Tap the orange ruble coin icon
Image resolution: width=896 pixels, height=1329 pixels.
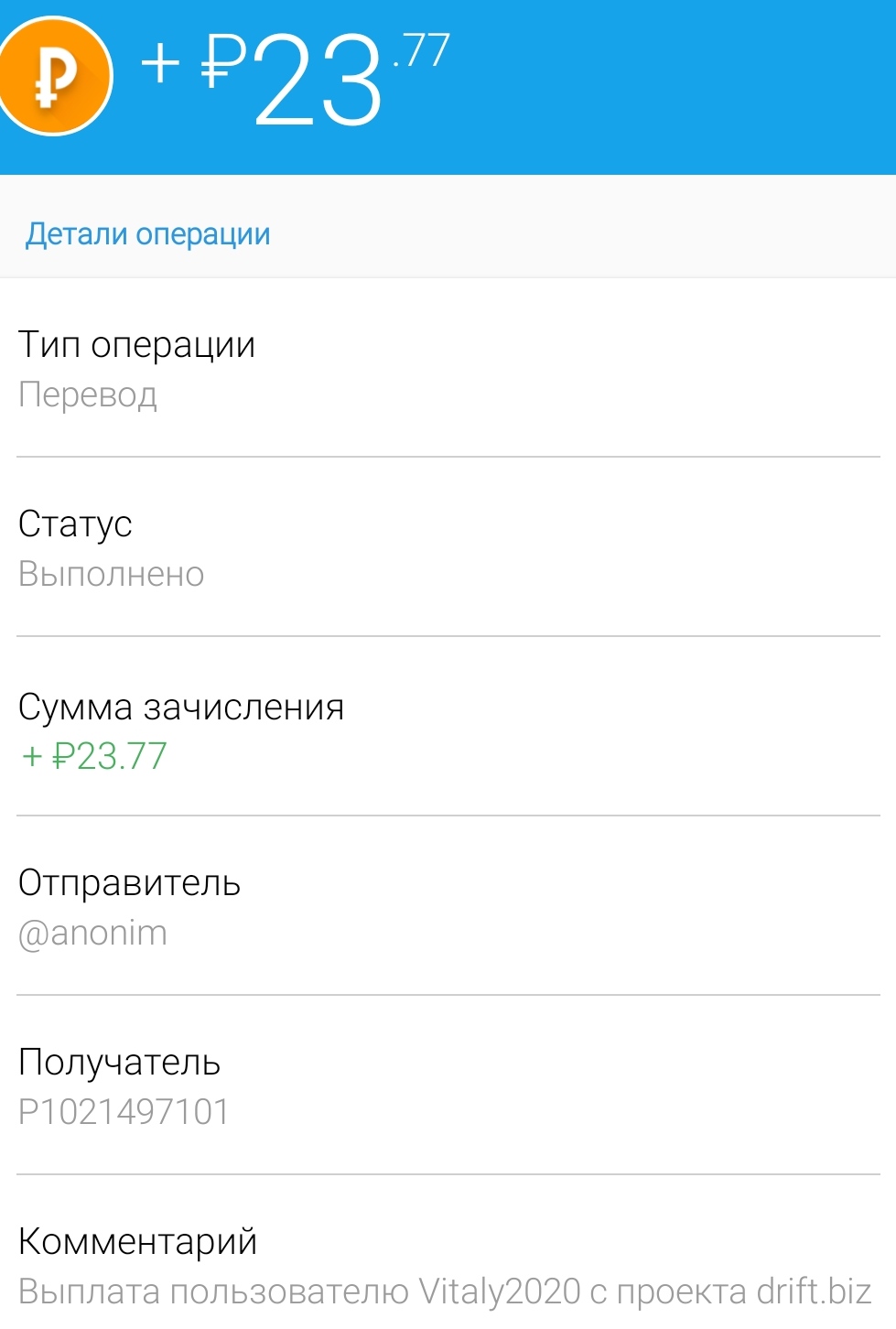[x=55, y=77]
